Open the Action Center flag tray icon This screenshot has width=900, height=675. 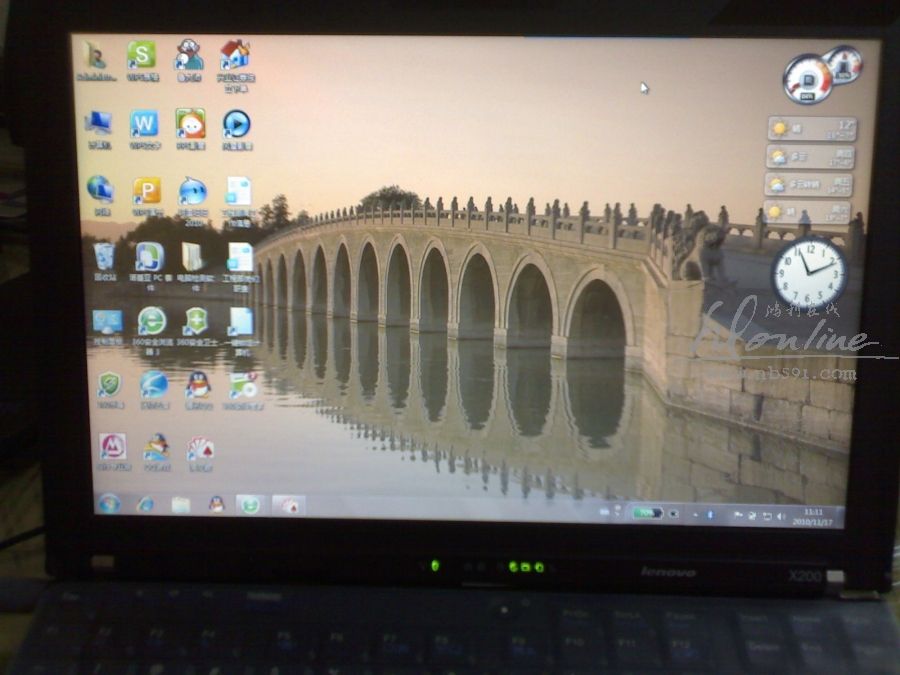738,515
